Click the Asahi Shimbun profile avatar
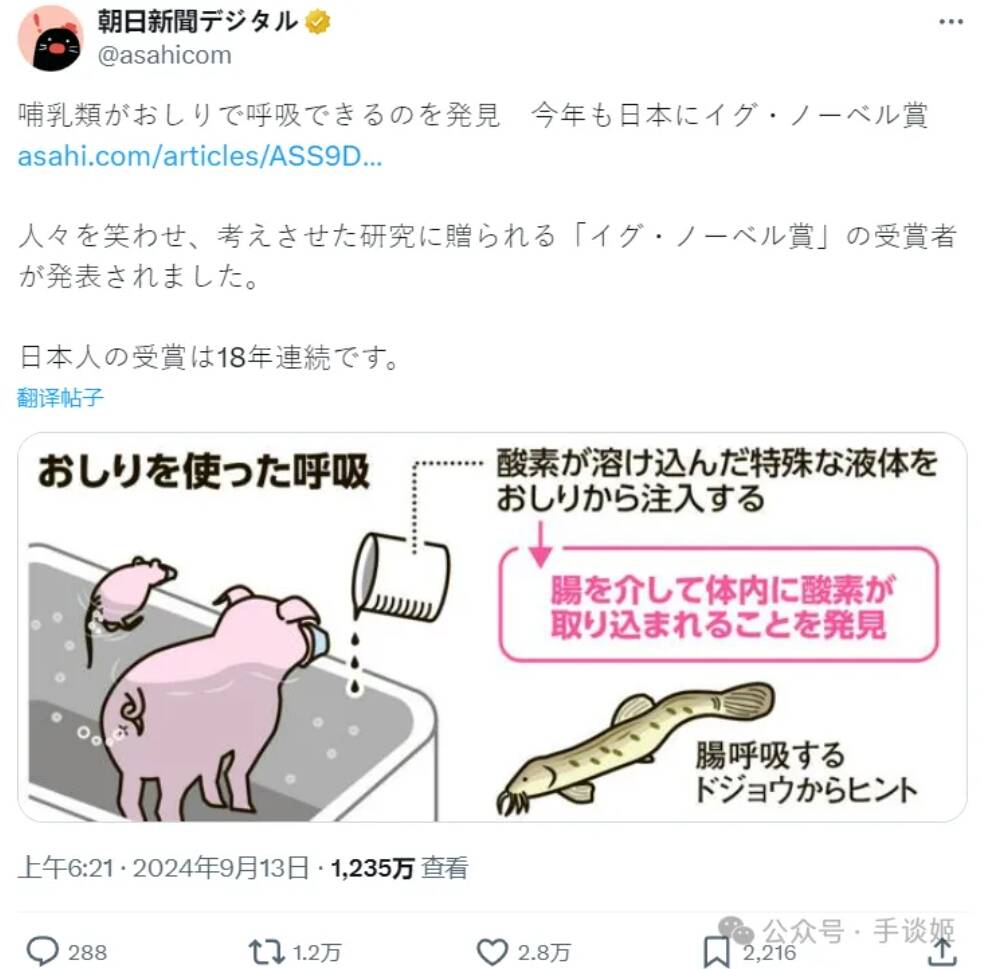The width and height of the screenshot is (984, 969). pos(50,39)
